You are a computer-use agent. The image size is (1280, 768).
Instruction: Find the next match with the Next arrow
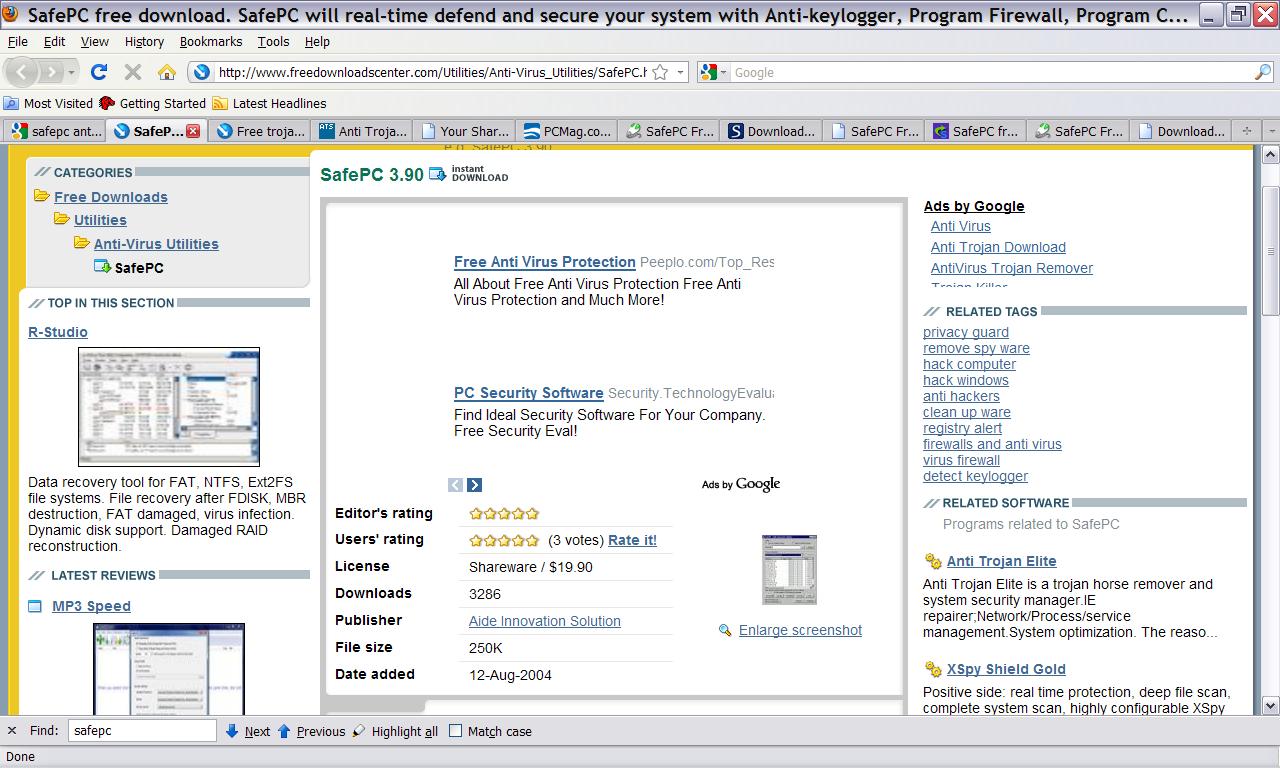tap(247, 731)
